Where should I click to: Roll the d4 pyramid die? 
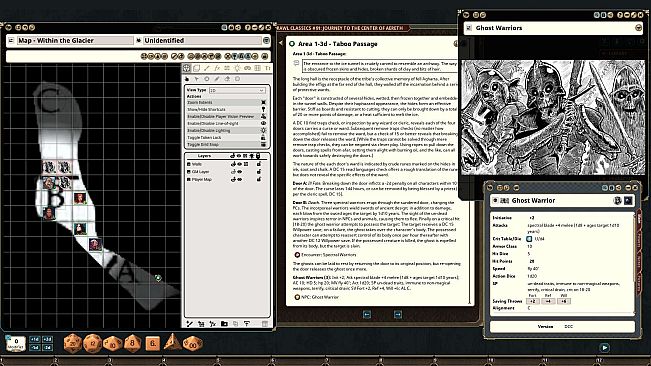[x=172, y=343]
